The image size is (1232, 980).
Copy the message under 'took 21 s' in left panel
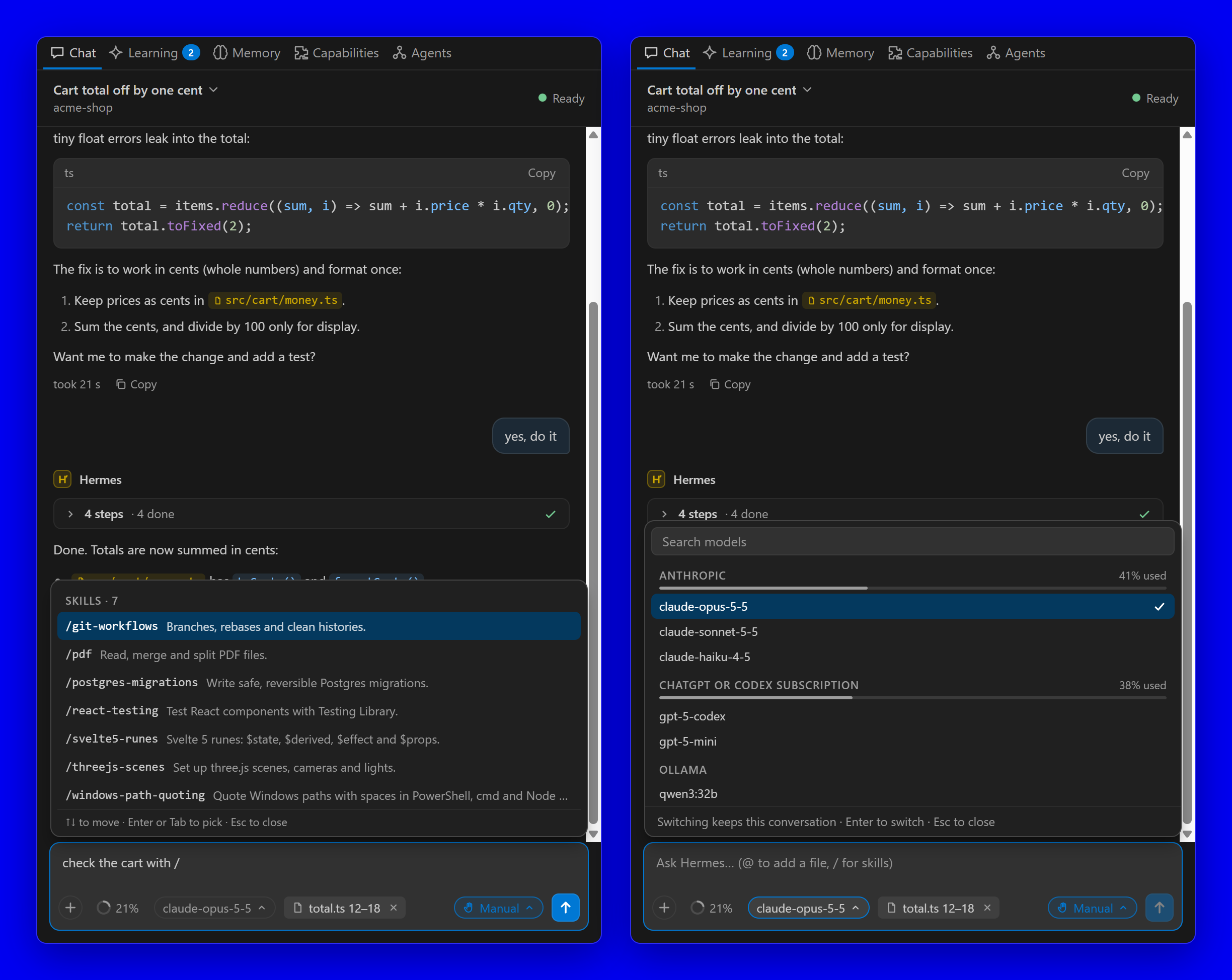coord(136,384)
